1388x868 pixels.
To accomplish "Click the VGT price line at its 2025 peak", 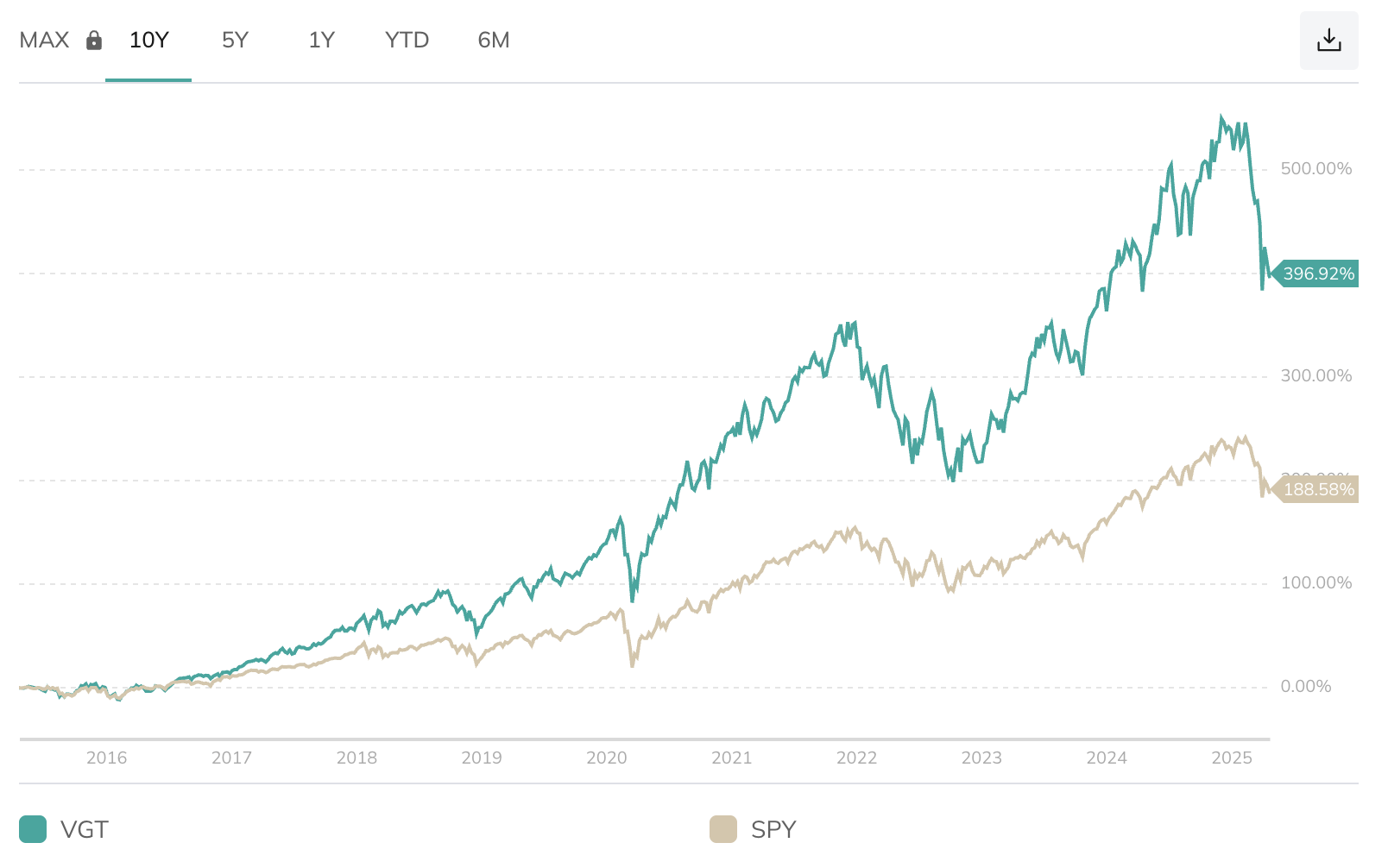I will [x=1222, y=116].
